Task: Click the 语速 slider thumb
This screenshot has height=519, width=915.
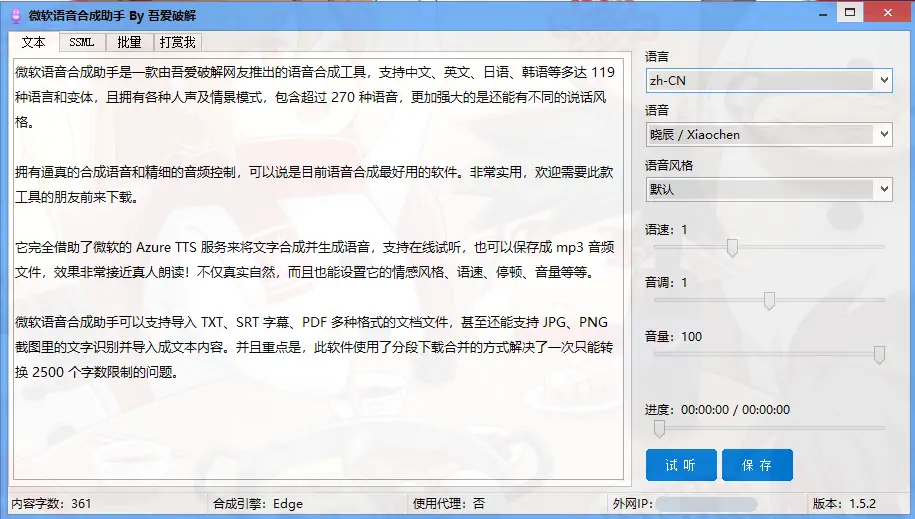Action: [732, 248]
